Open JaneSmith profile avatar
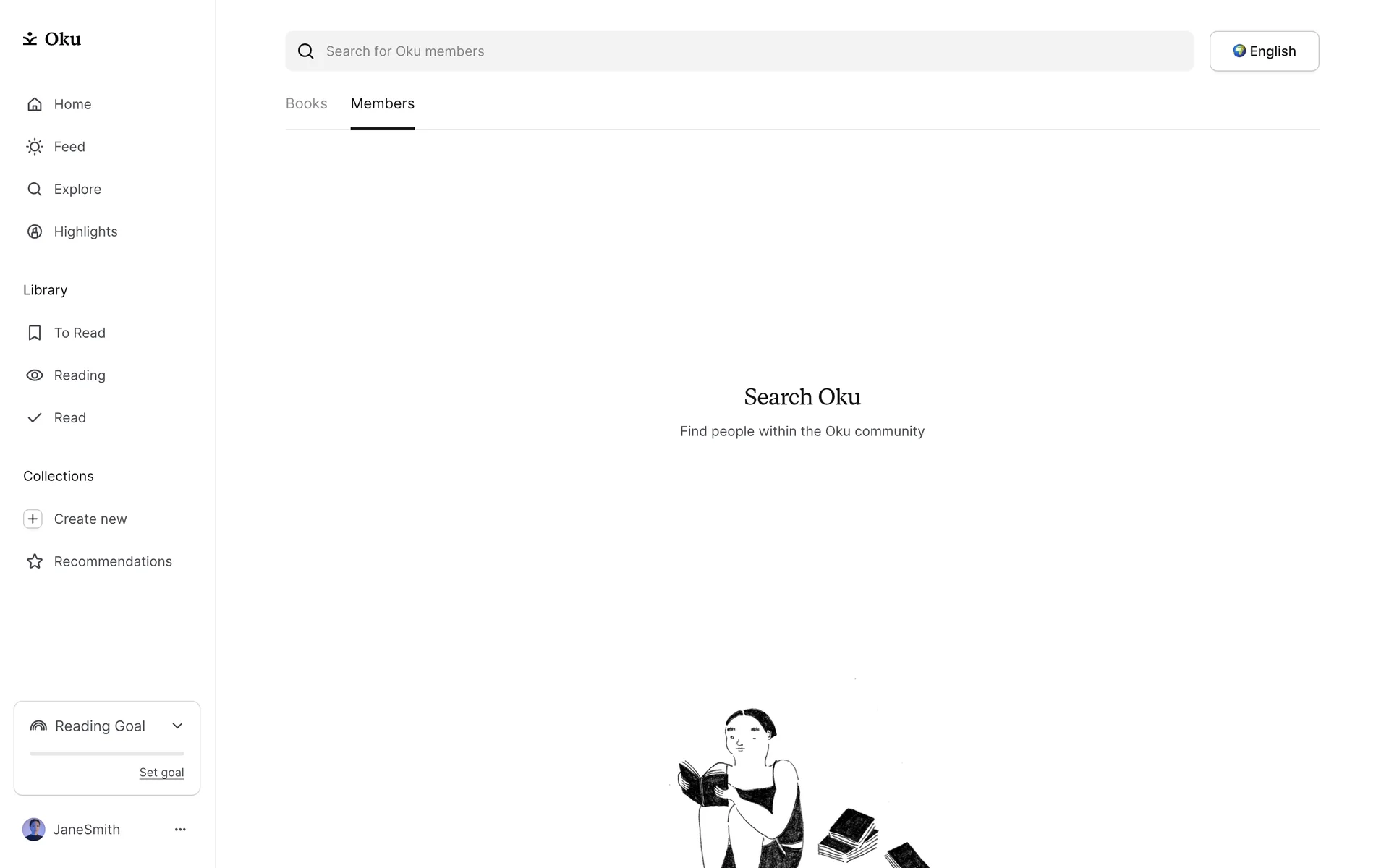Viewport: 1389px width, 868px height. pyautogui.click(x=33, y=830)
